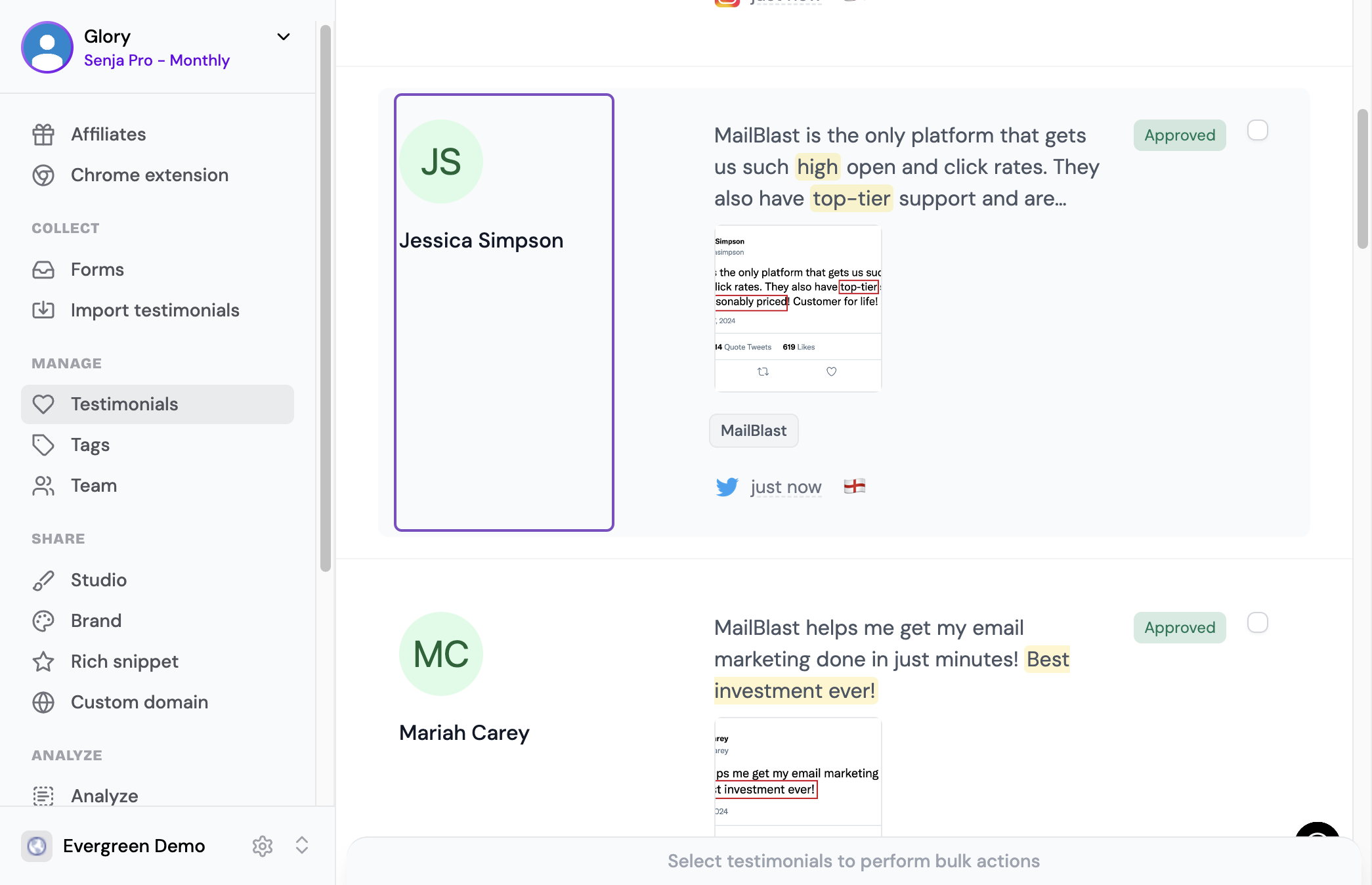The image size is (1372, 885).
Task: Go to Forms in sidebar
Action: [x=158, y=270]
